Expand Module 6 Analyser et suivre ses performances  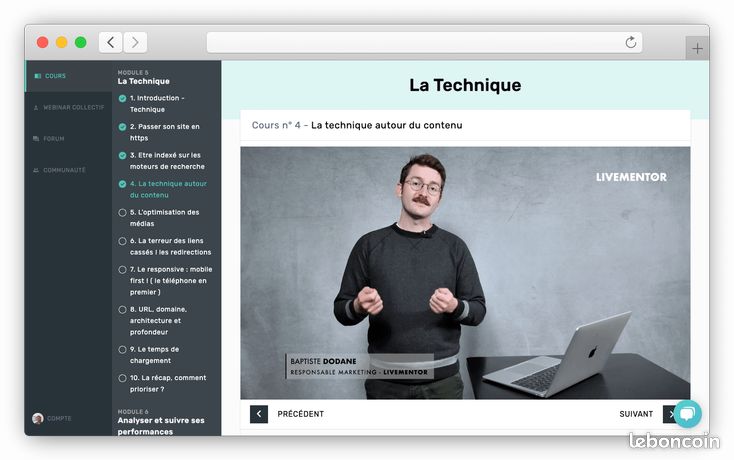[x=161, y=422]
